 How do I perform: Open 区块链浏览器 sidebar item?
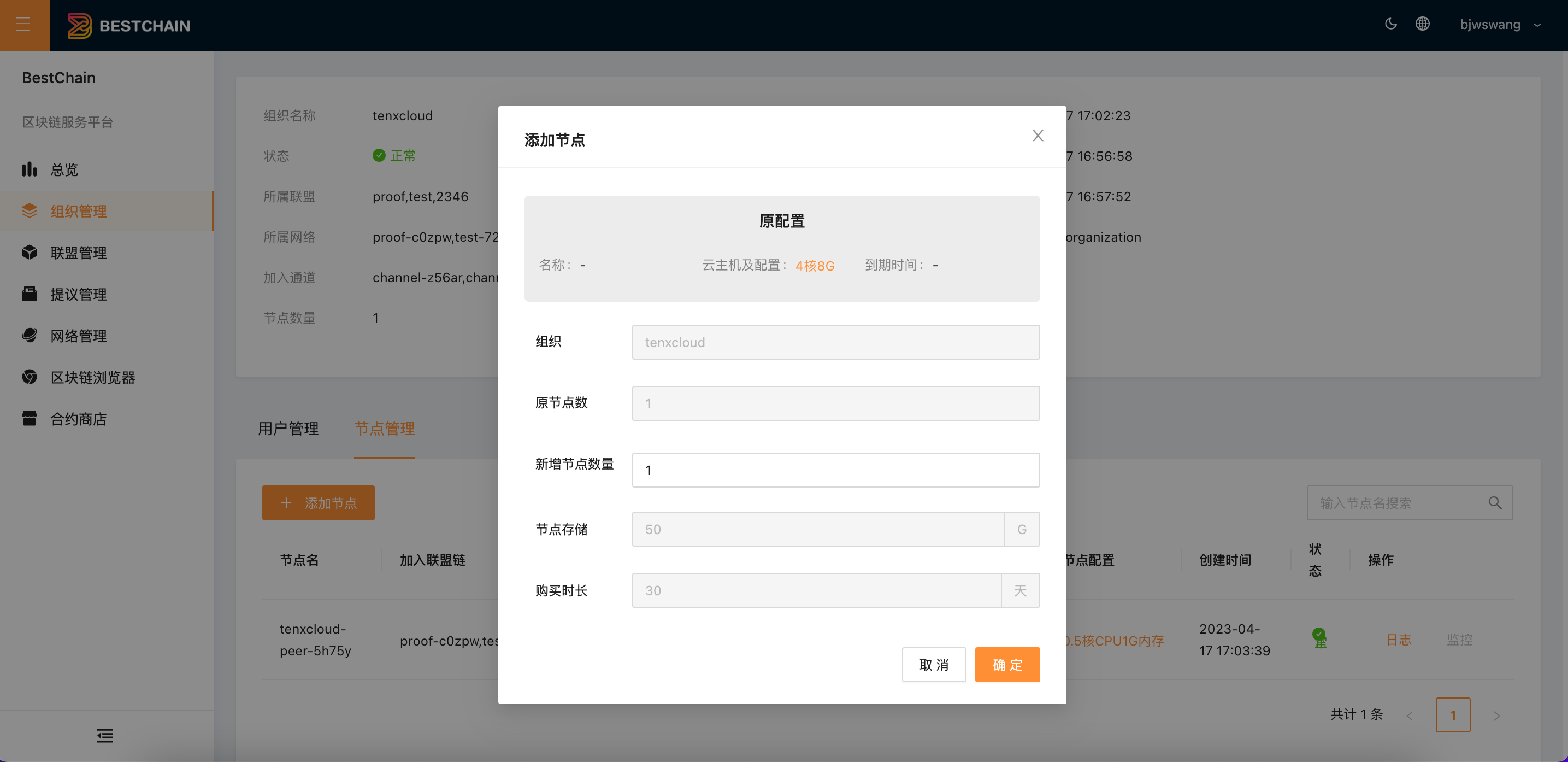pyautogui.click(x=107, y=377)
